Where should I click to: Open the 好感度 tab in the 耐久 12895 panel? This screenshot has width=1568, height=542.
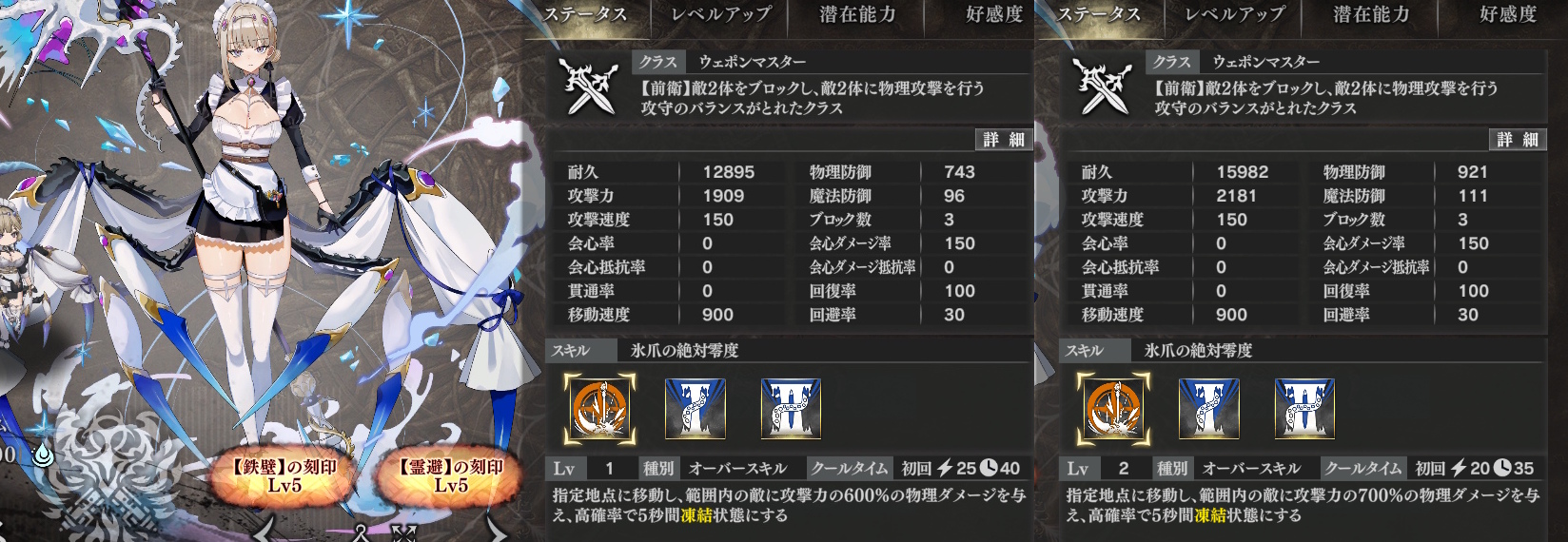click(994, 14)
